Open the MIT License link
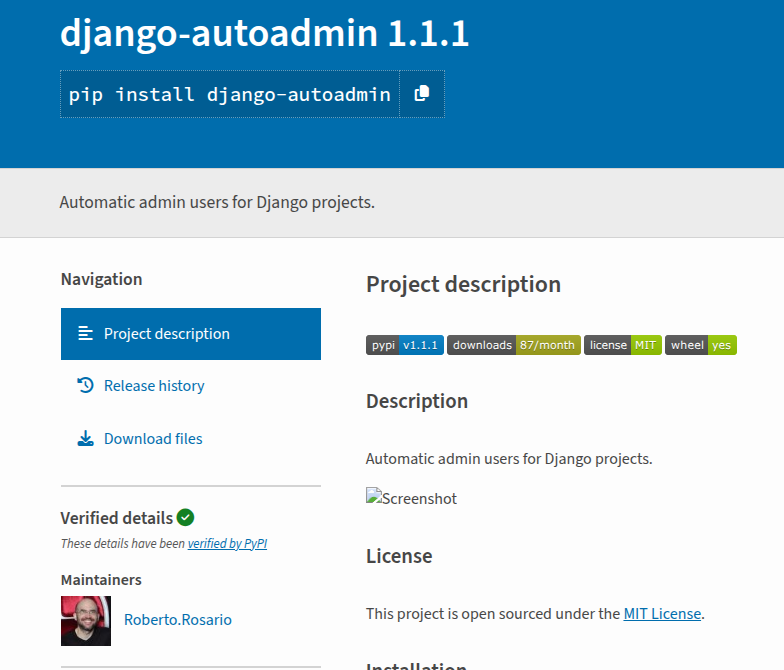784x670 pixels. click(662, 614)
